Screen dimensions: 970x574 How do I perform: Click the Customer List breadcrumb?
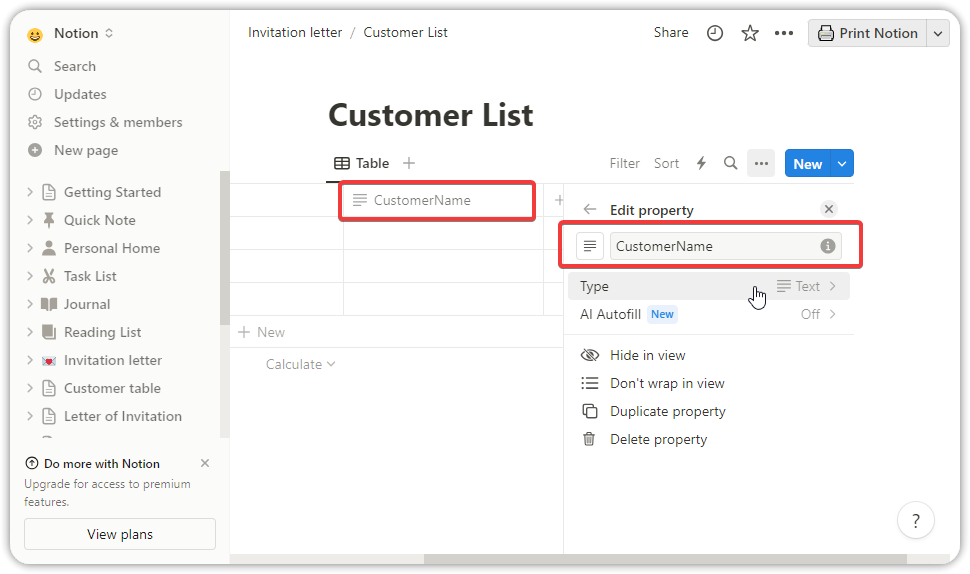click(405, 32)
